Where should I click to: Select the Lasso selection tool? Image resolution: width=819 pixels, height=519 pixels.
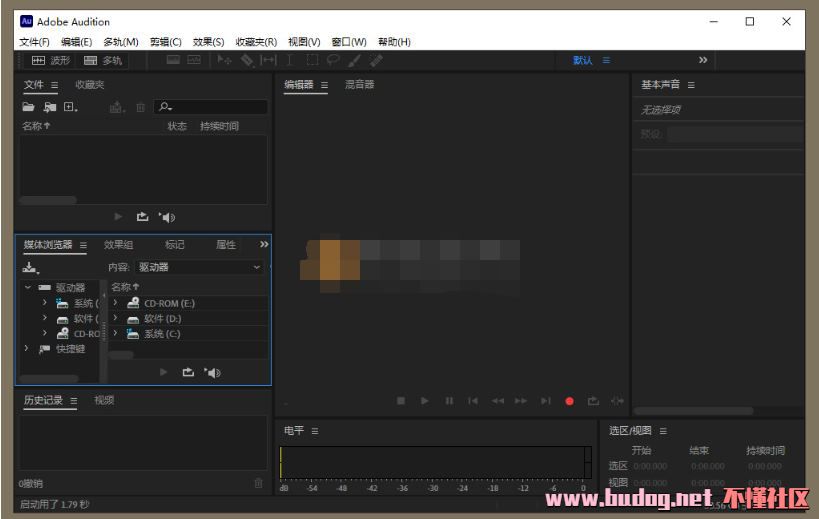tap(333, 61)
